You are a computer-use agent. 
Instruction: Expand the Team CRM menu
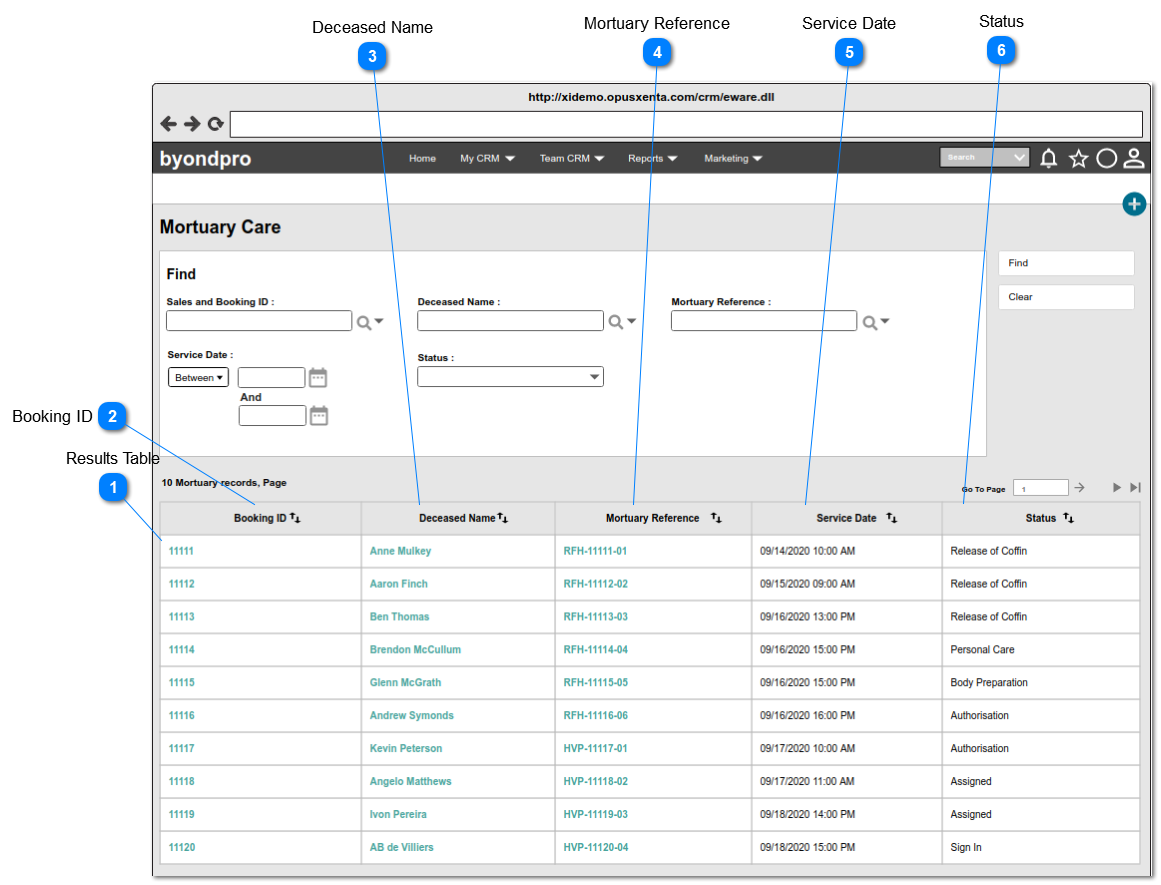point(572,158)
